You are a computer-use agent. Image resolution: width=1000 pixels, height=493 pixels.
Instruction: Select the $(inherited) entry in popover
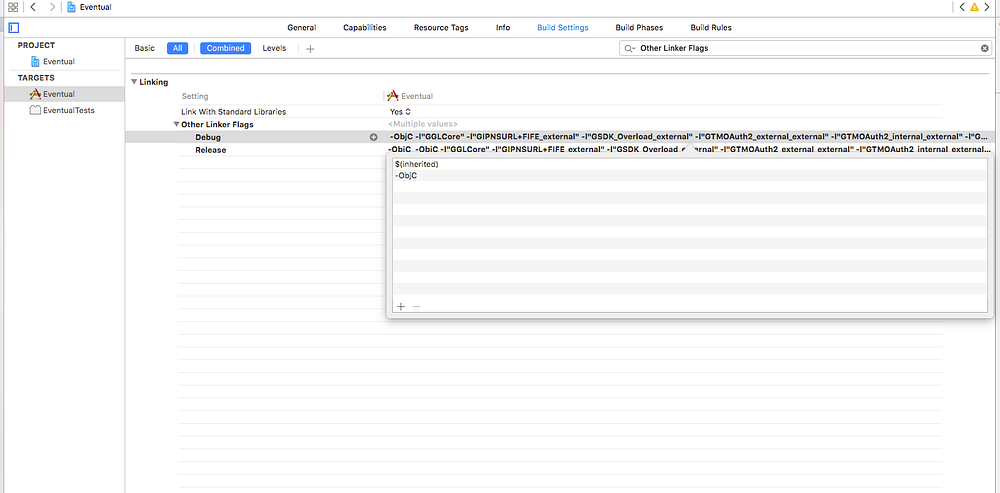[689, 164]
